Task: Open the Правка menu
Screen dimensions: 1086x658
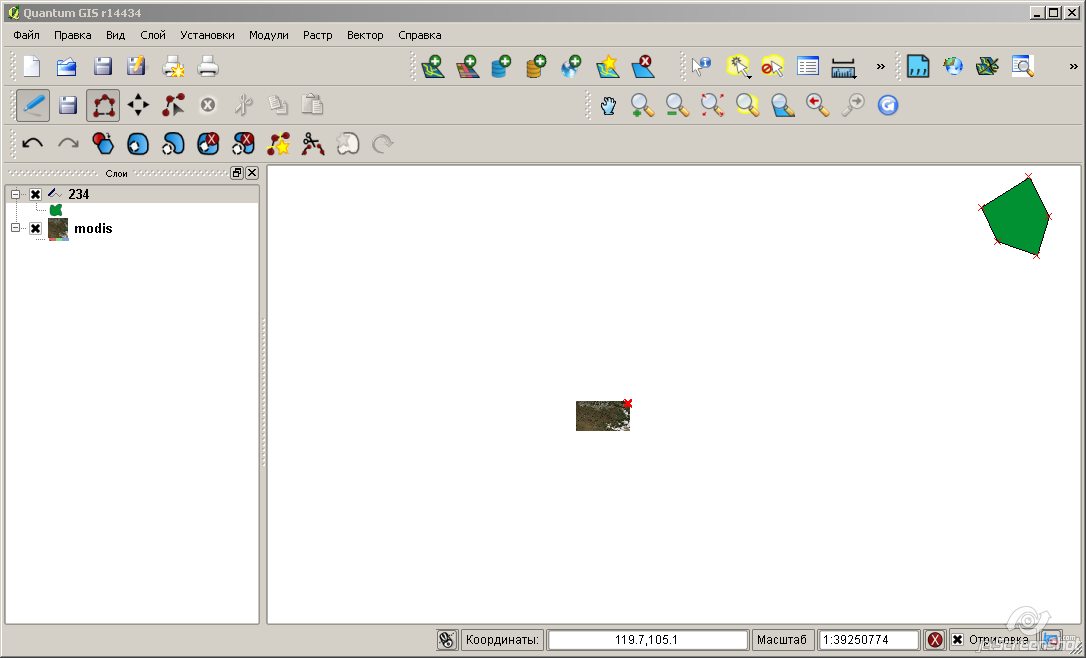Action: coord(73,35)
